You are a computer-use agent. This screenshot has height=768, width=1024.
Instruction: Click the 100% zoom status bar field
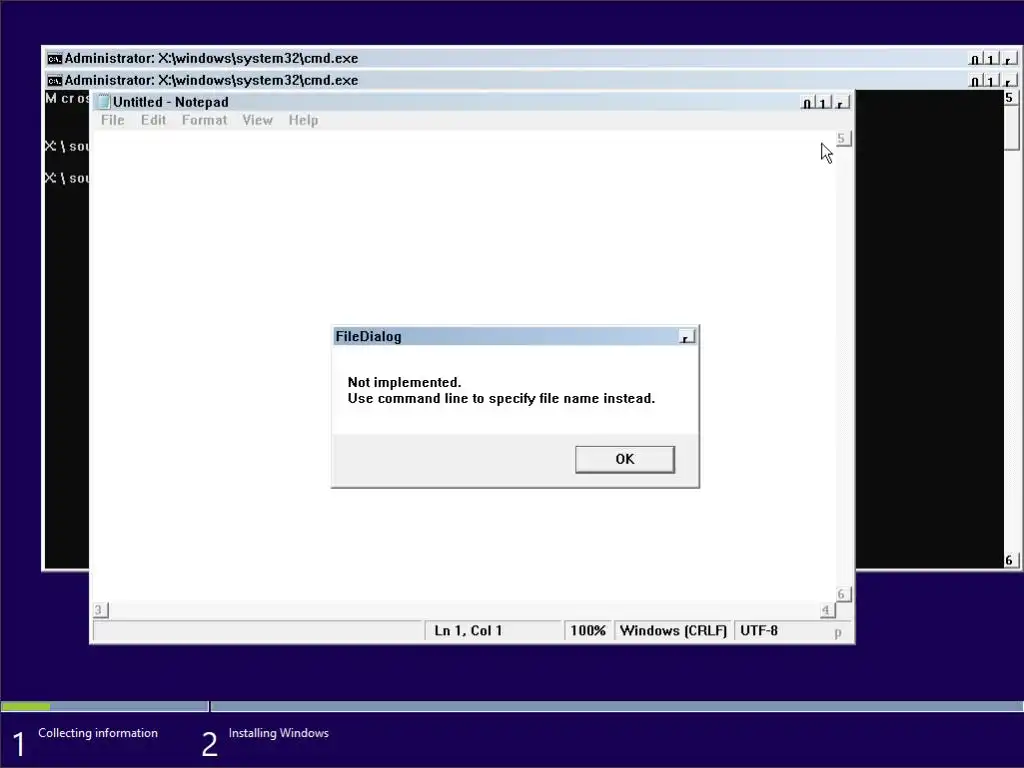tap(588, 631)
